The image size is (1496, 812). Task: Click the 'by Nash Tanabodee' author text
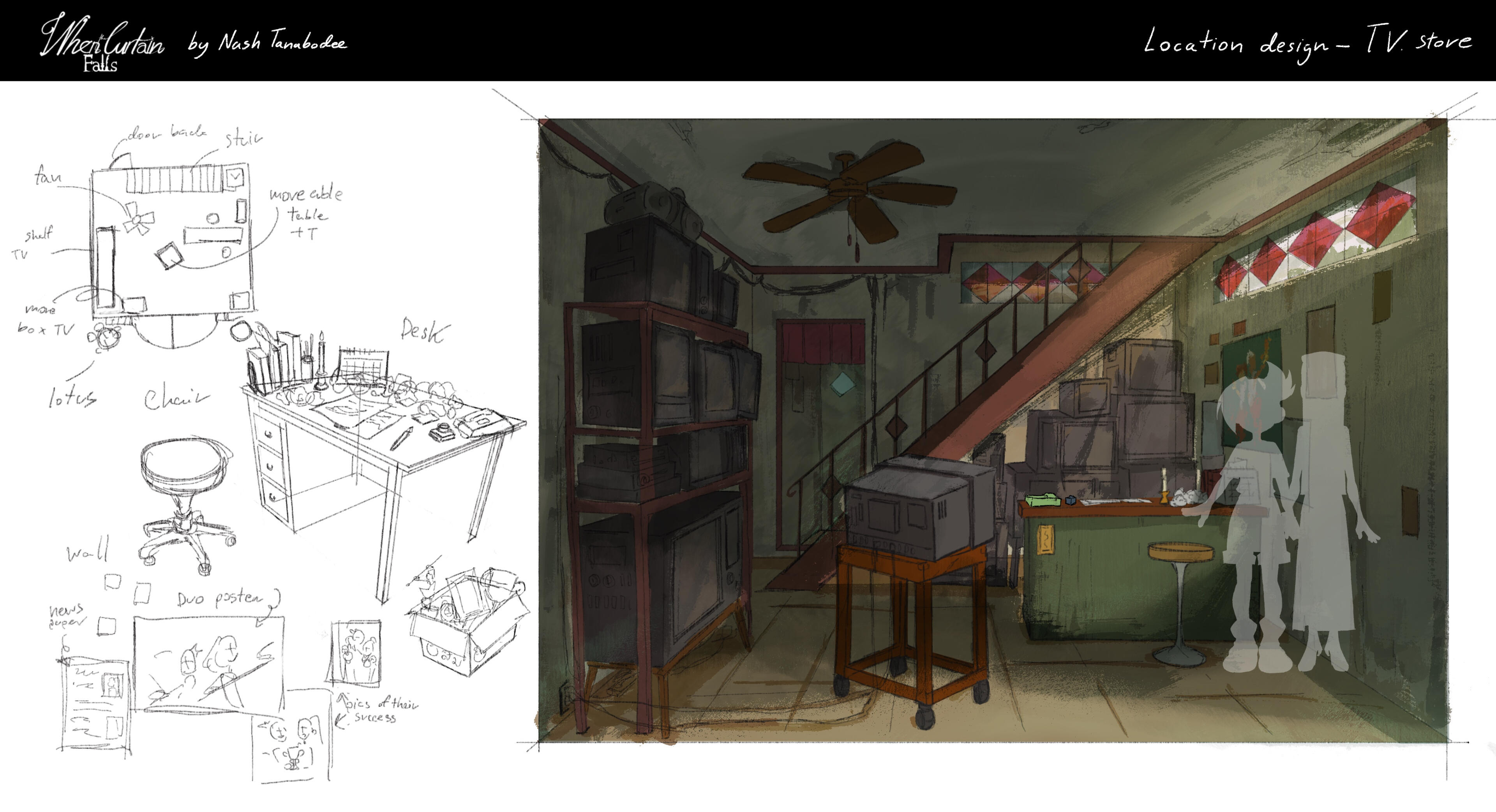pos(267,44)
